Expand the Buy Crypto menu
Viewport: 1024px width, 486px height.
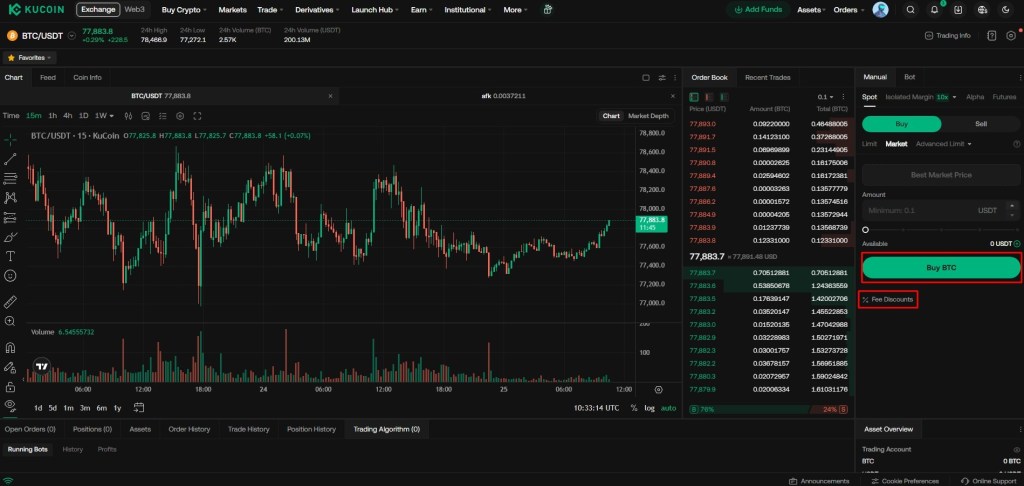[x=184, y=10]
